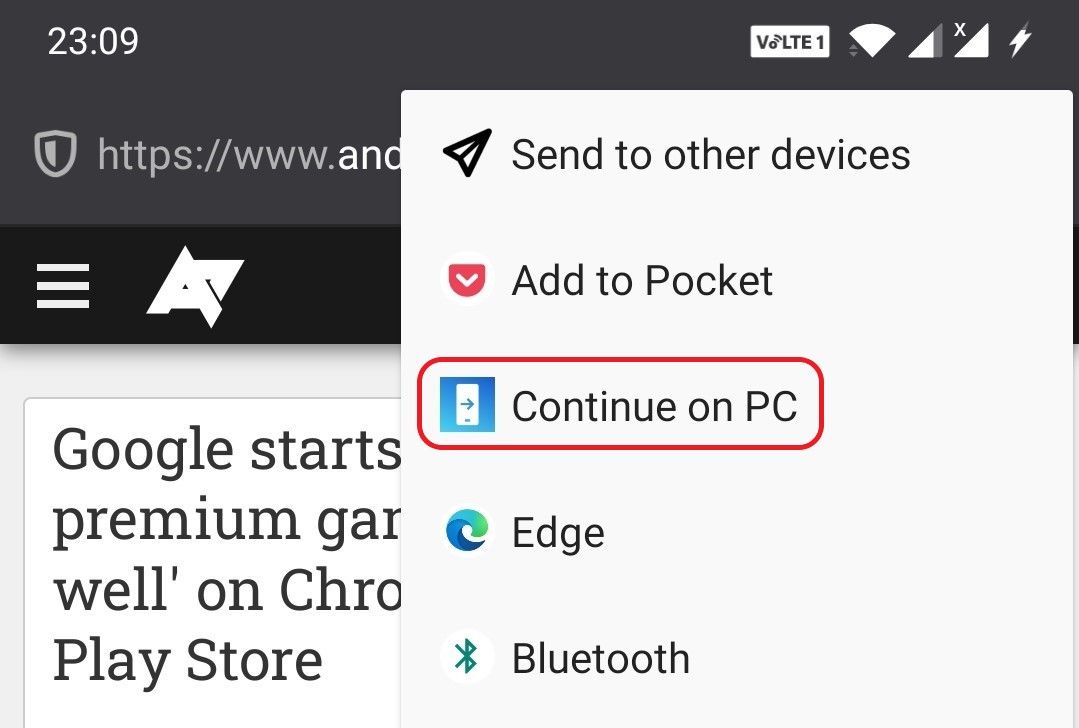The width and height of the screenshot is (1079, 728).
Task: Click the VoLTE 1 status indicator
Action: point(789,41)
